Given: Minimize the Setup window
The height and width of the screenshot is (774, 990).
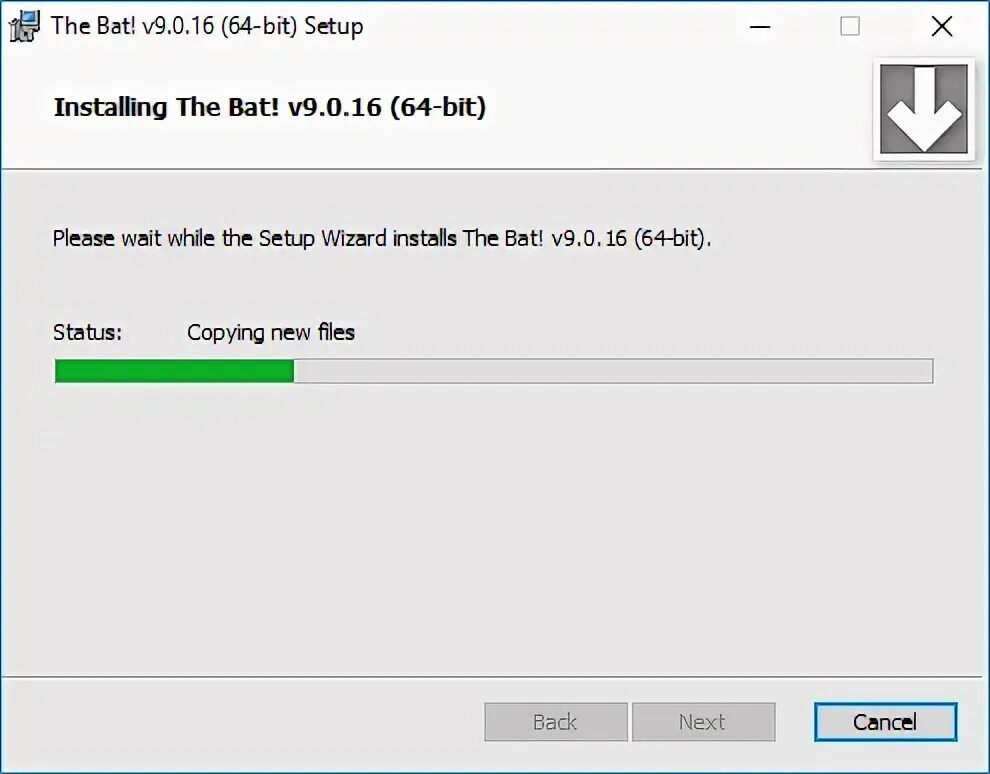Looking at the screenshot, I should click(760, 27).
